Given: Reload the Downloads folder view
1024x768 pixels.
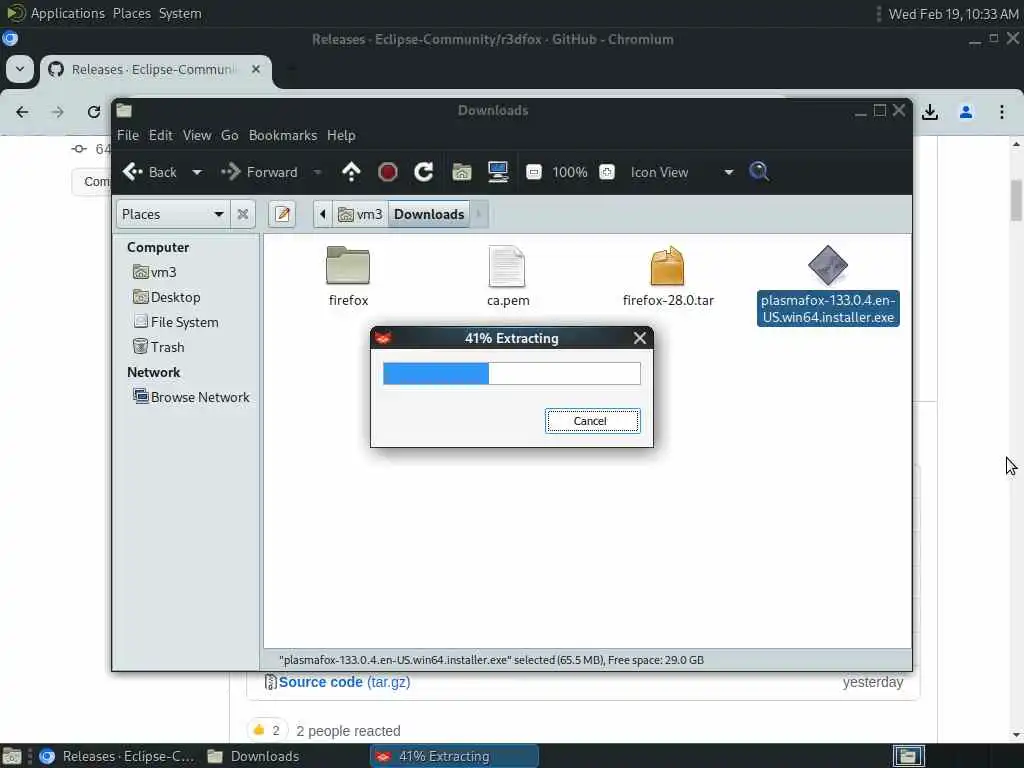Looking at the screenshot, I should tap(424, 172).
